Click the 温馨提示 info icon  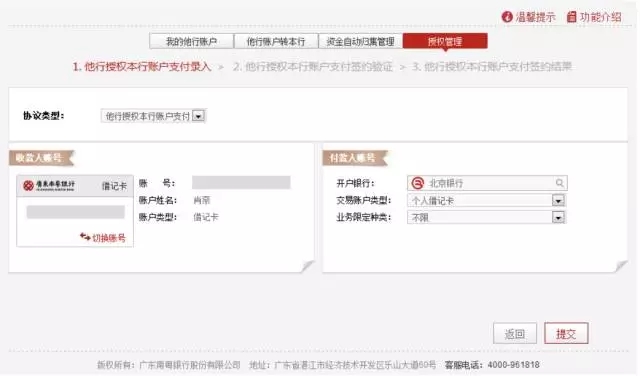click(507, 17)
